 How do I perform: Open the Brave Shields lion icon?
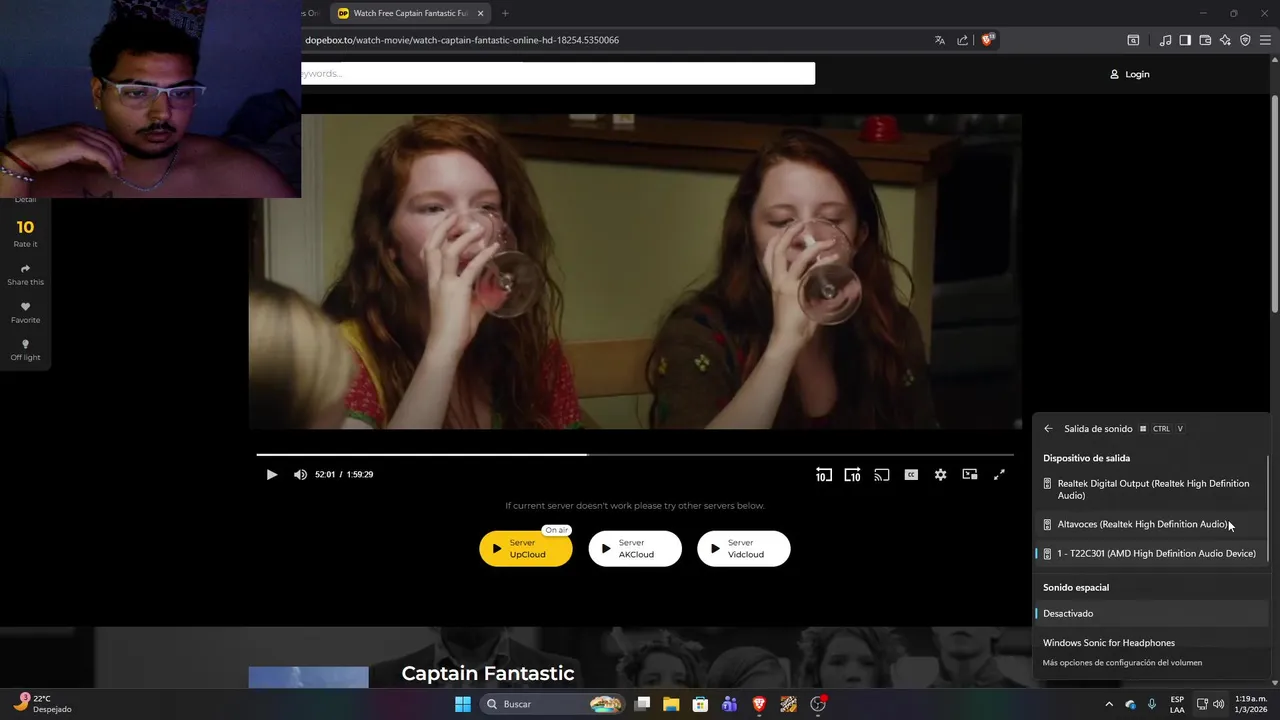pyautogui.click(x=987, y=40)
